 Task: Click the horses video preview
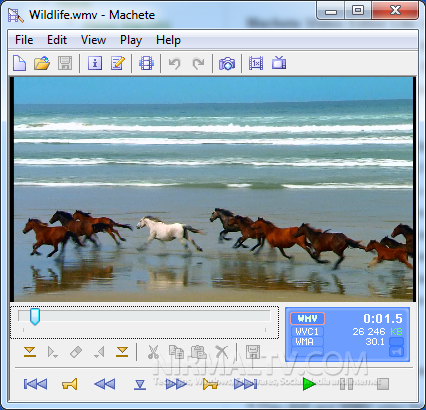pos(213,189)
